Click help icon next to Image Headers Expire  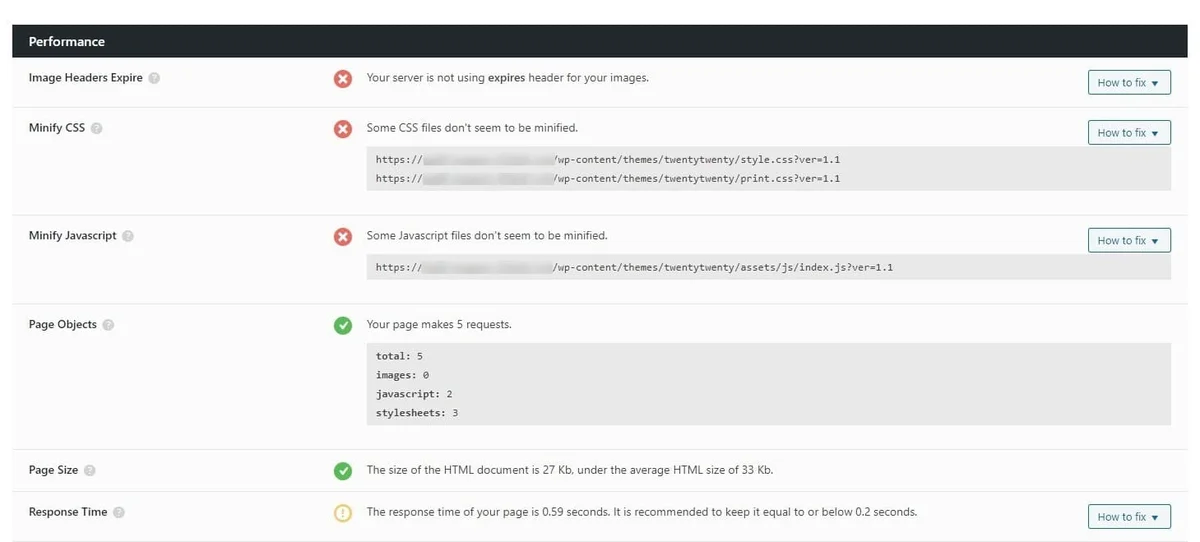(154, 78)
